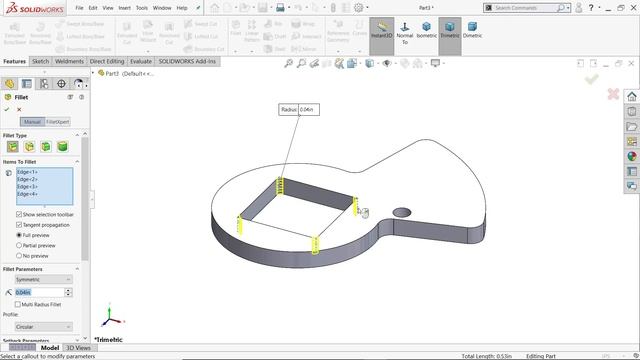The height and width of the screenshot is (360, 640).
Task: Open DimXpertManager crosshair tab
Action: tap(61, 84)
